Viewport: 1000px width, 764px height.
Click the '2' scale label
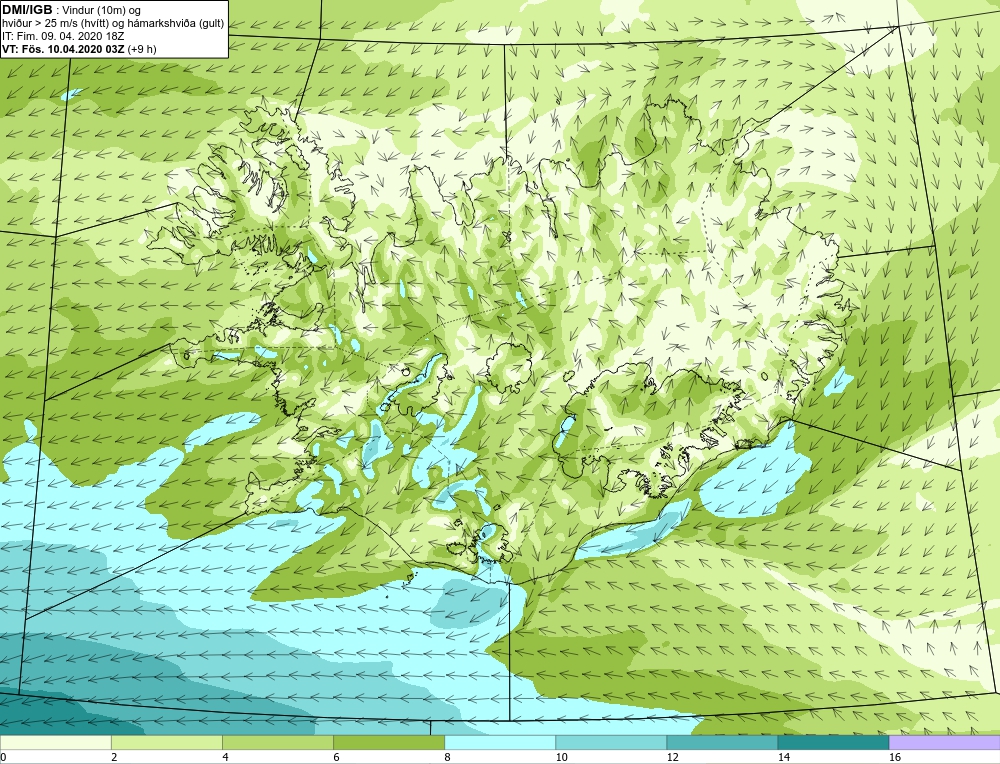point(114,757)
